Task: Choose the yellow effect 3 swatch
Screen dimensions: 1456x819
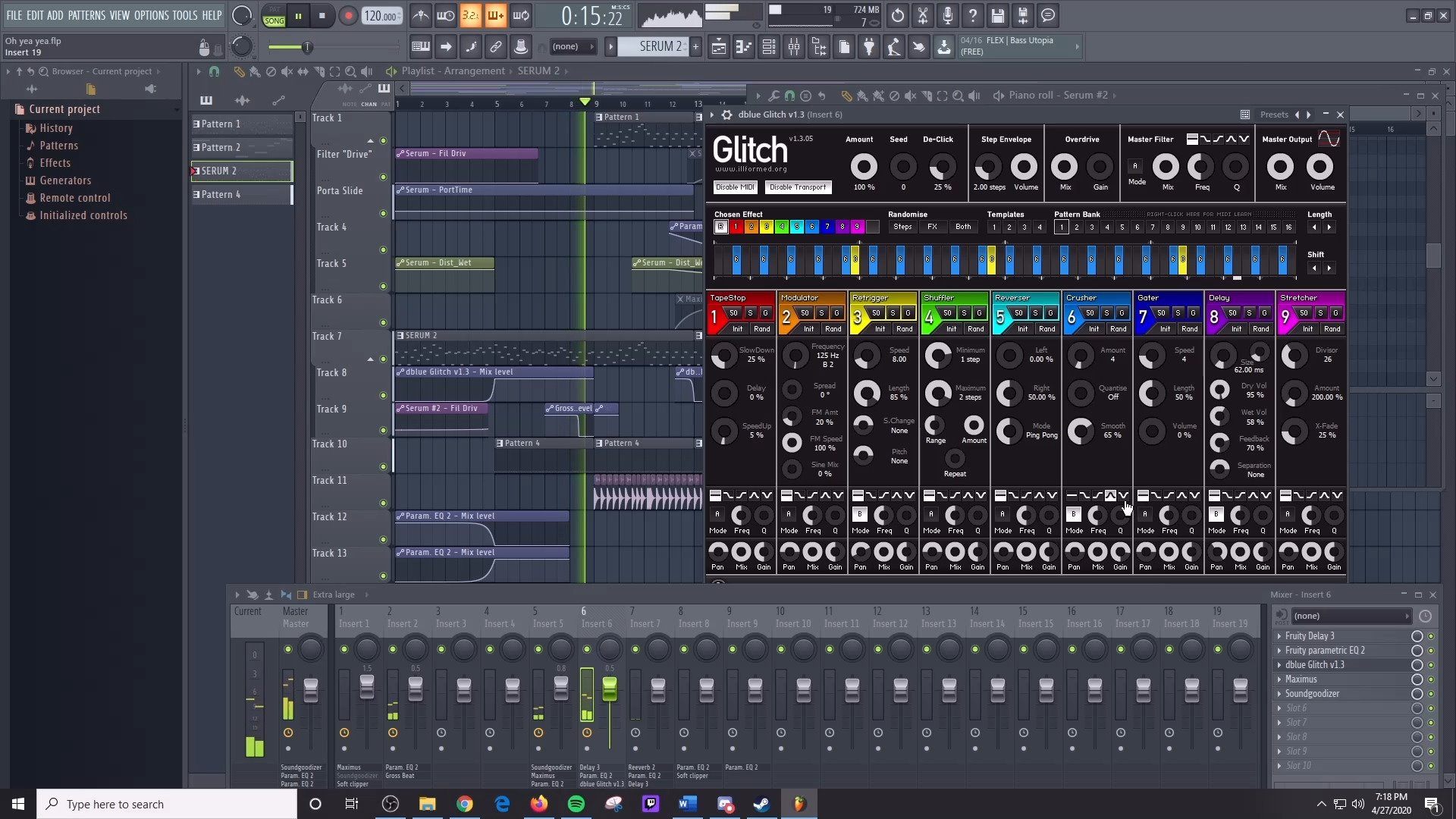Action: point(766,227)
